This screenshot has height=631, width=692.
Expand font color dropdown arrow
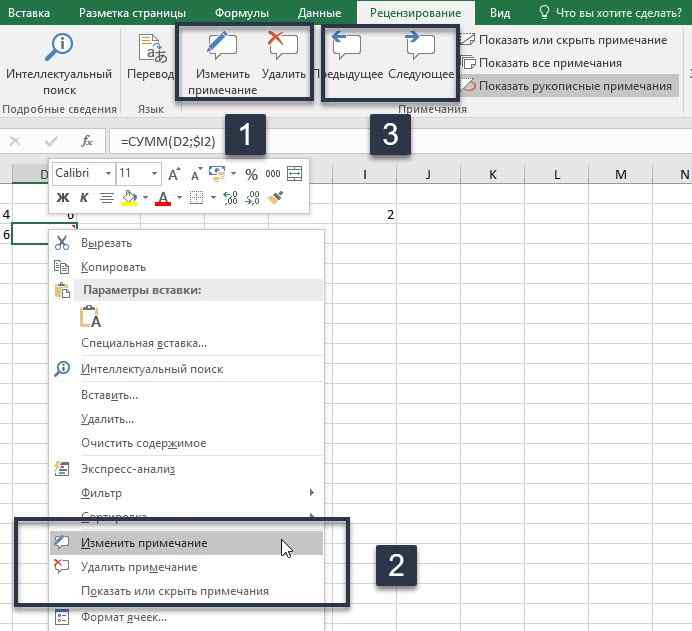[x=179, y=198]
